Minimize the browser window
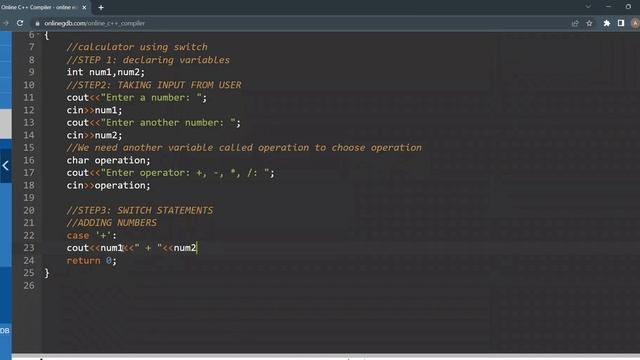 609,7
